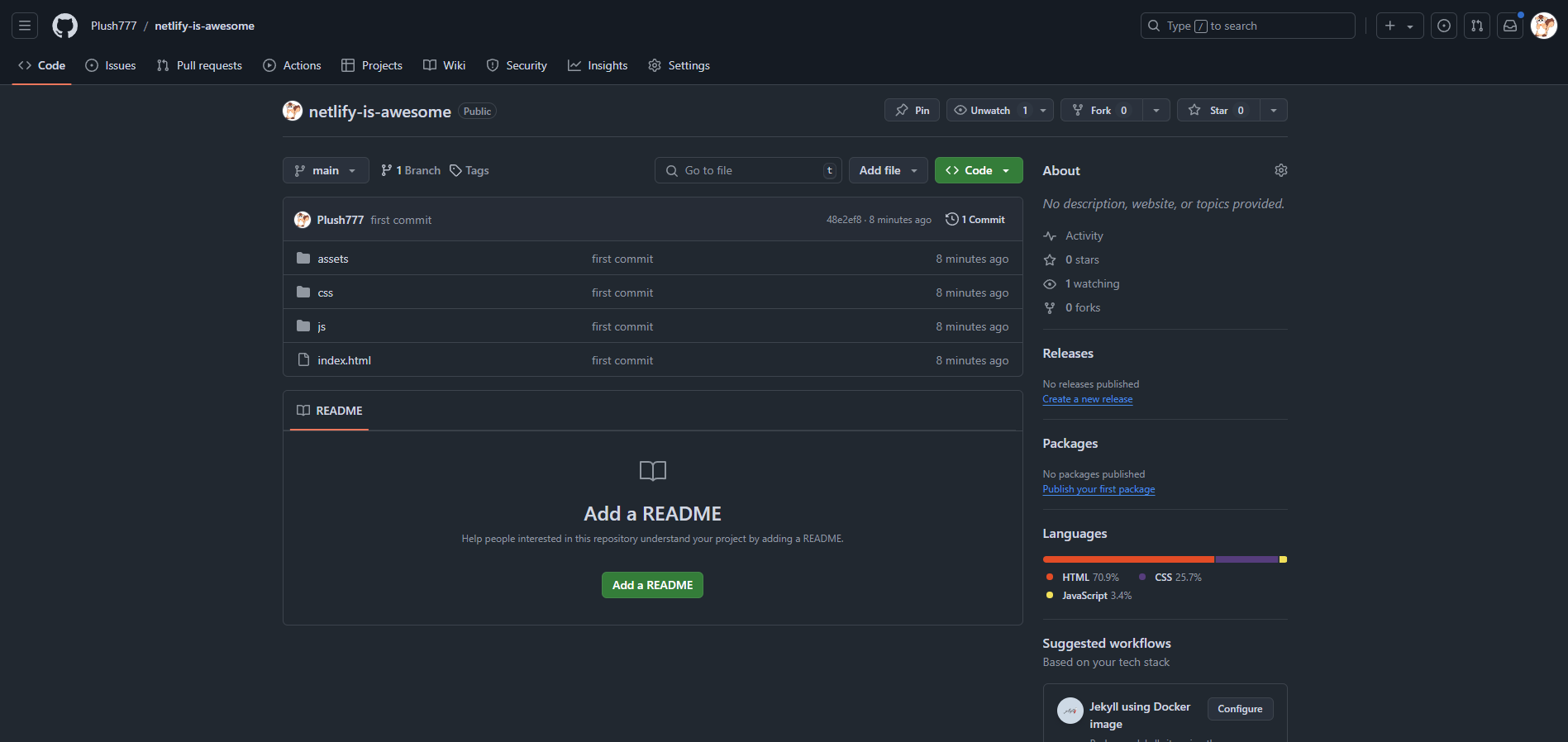Click the green Add a README button

(x=652, y=585)
